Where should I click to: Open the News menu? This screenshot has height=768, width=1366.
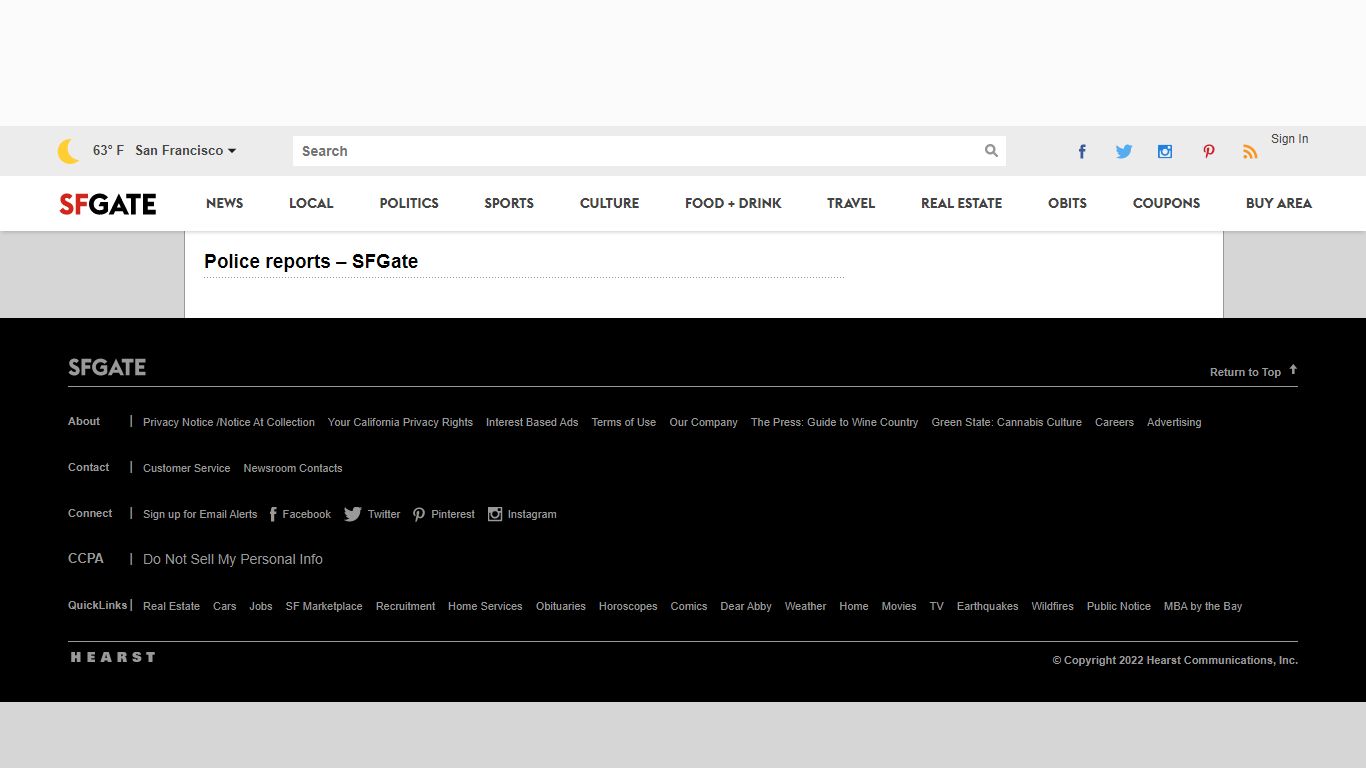tap(225, 203)
